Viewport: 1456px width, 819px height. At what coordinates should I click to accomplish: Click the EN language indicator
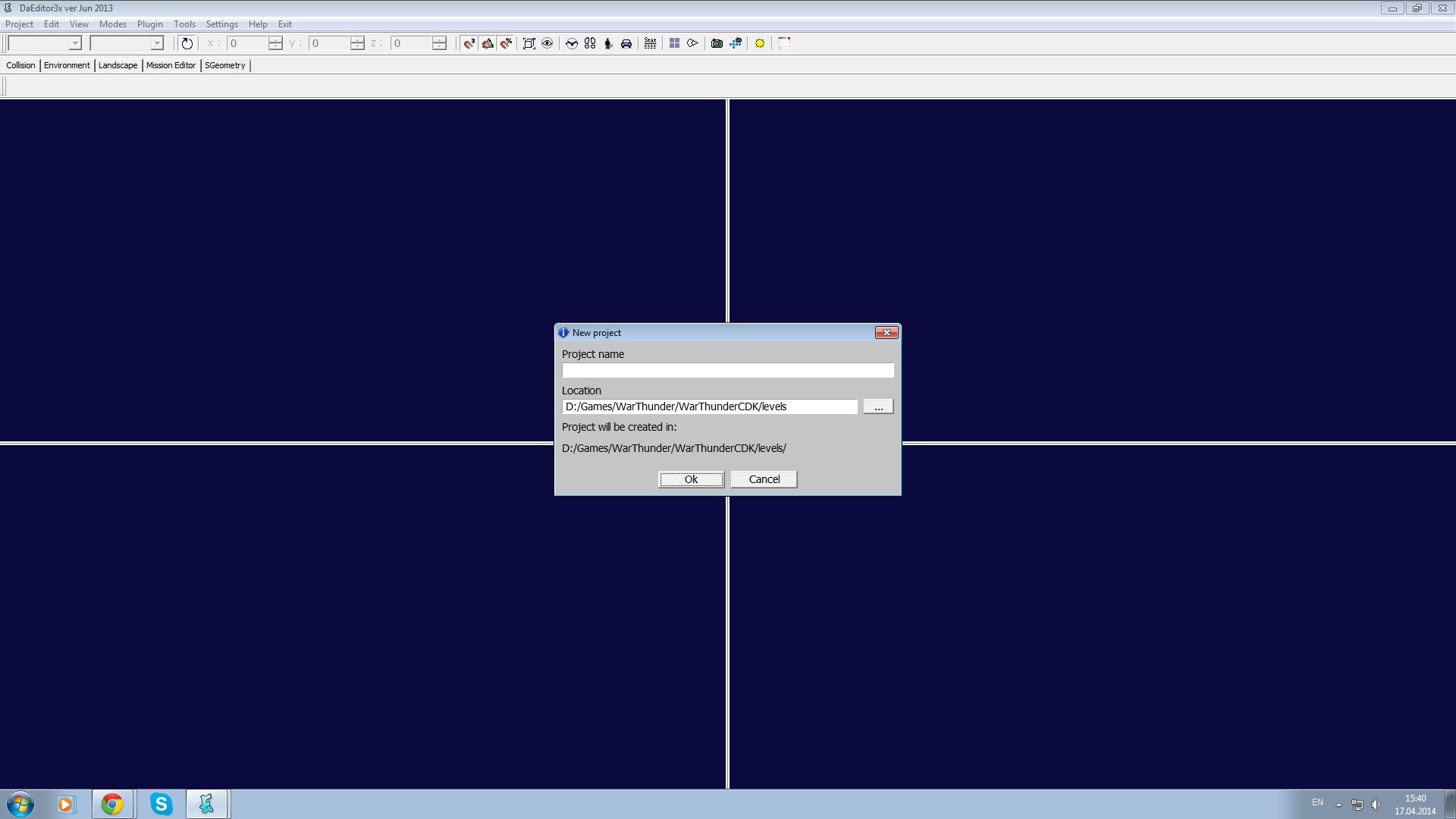[x=1317, y=802]
